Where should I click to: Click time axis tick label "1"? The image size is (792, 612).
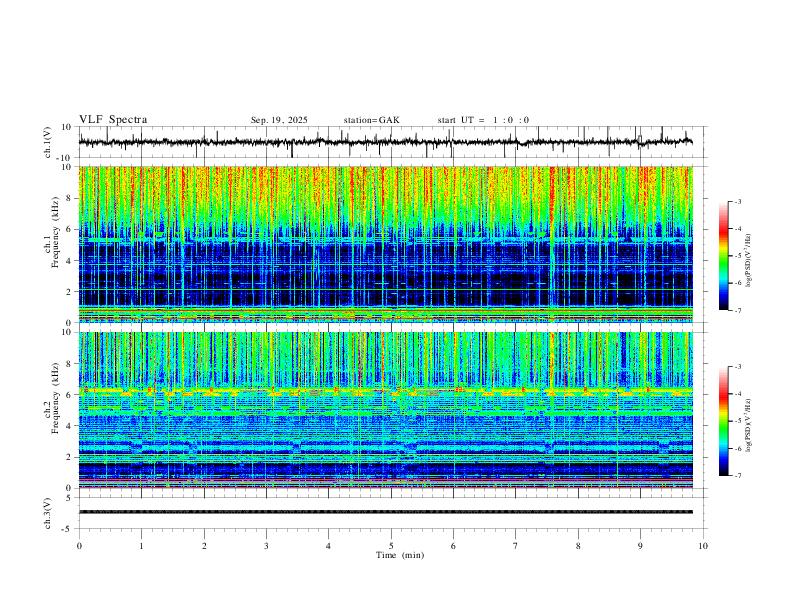coord(141,546)
